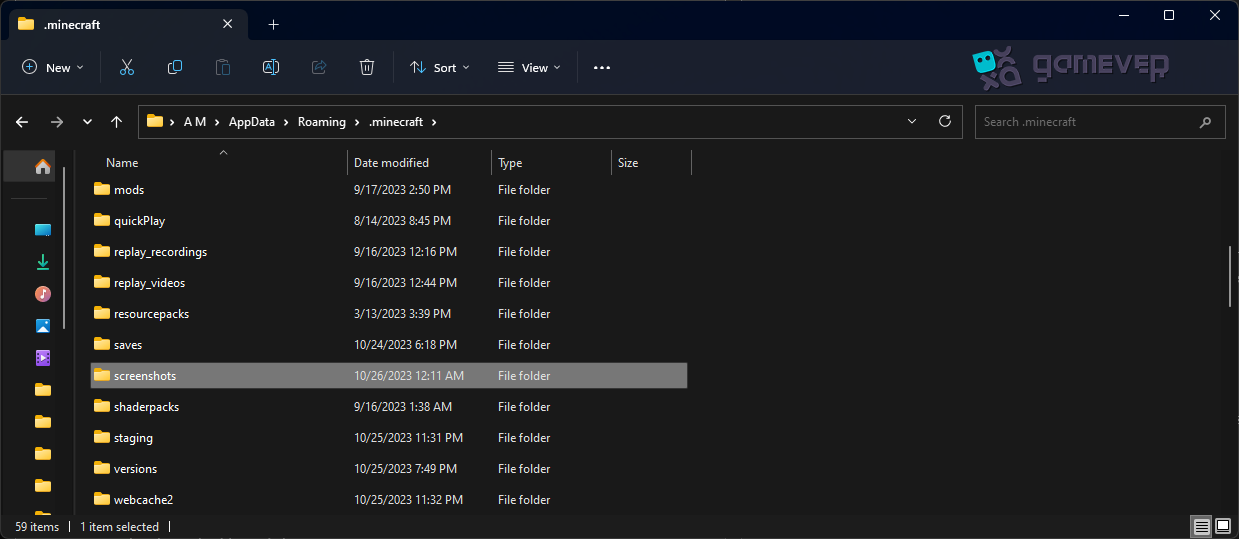The image size is (1239, 539).
Task: Click the Delete trash can icon
Action: click(367, 67)
